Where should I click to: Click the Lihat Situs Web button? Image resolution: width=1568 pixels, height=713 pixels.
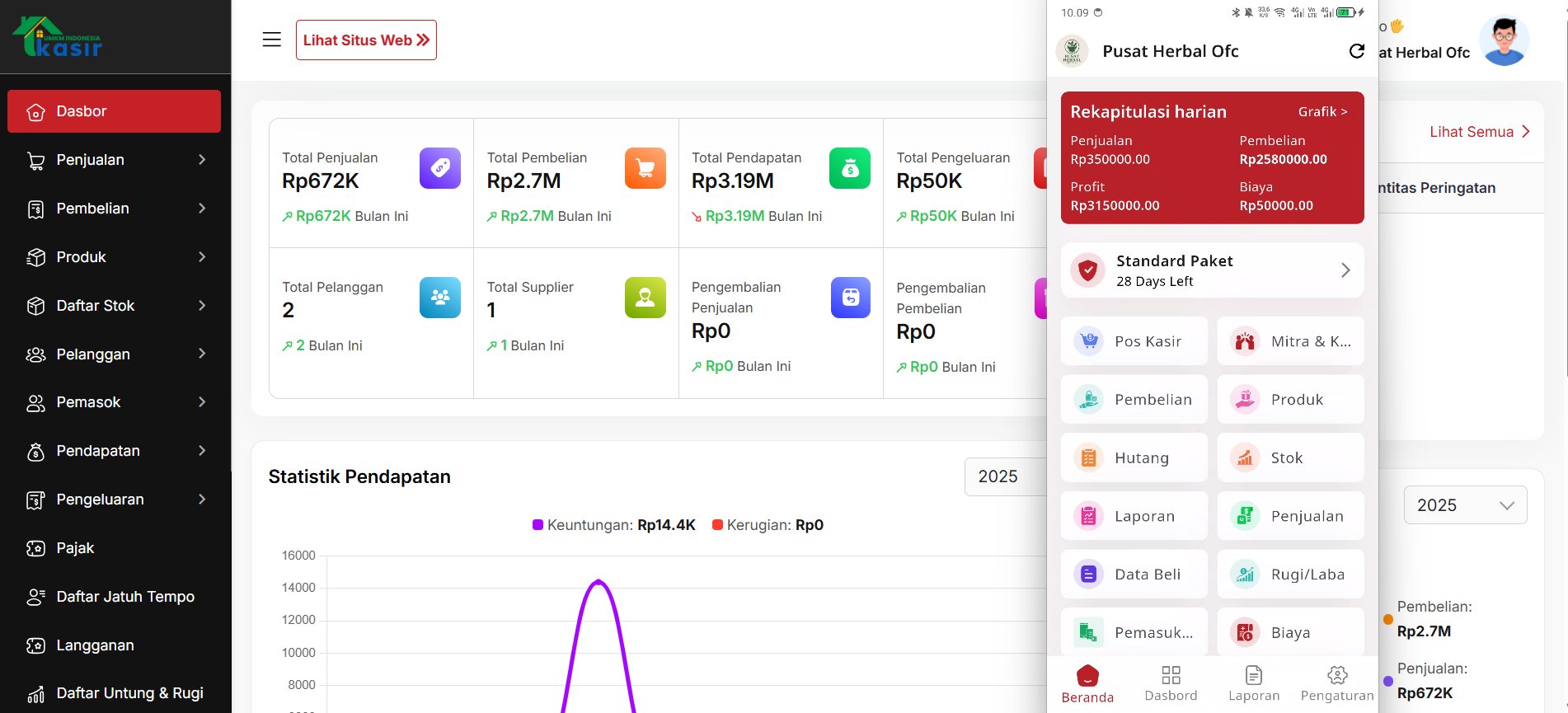(366, 40)
